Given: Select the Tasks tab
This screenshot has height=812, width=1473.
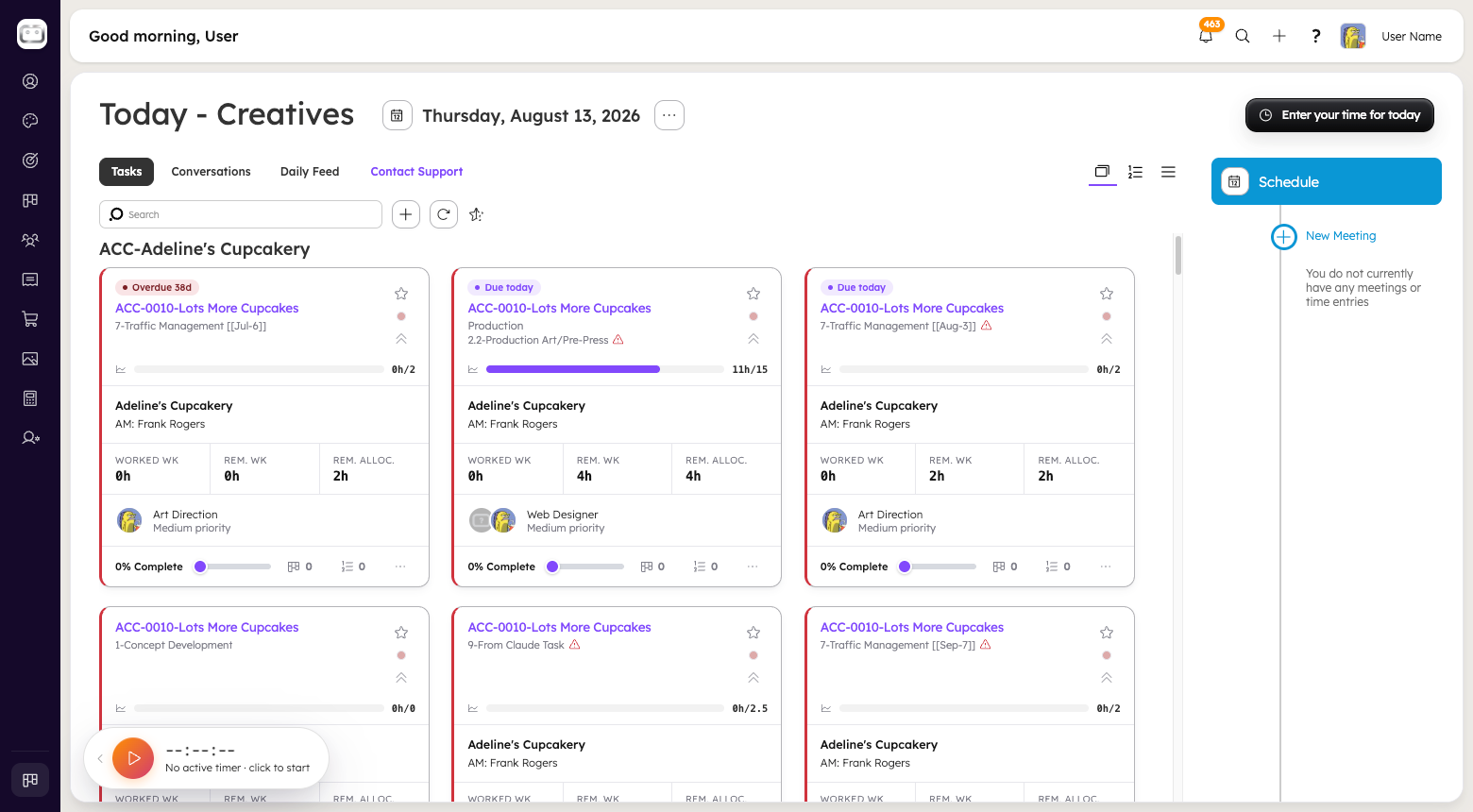Looking at the screenshot, I should pos(127,172).
